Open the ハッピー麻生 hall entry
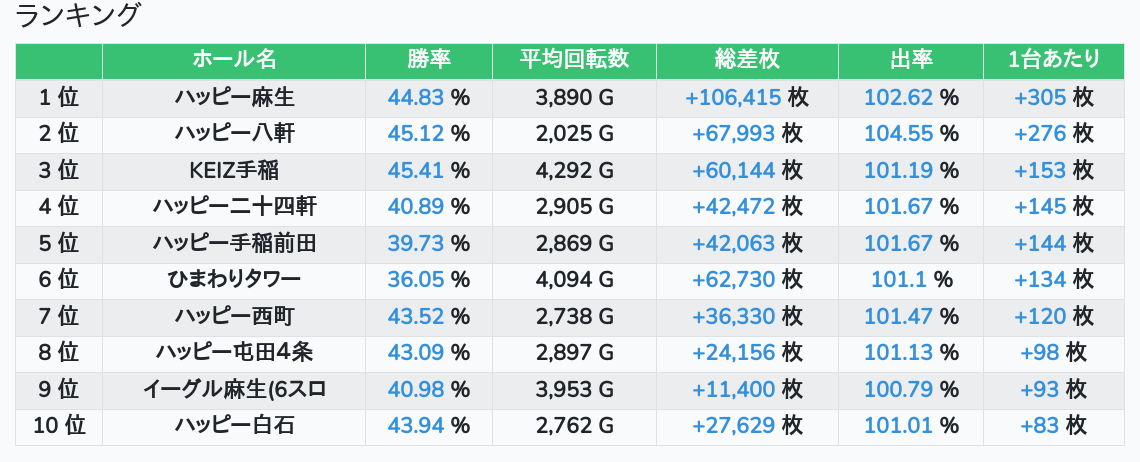1140x462 pixels. [x=234, y=98]
